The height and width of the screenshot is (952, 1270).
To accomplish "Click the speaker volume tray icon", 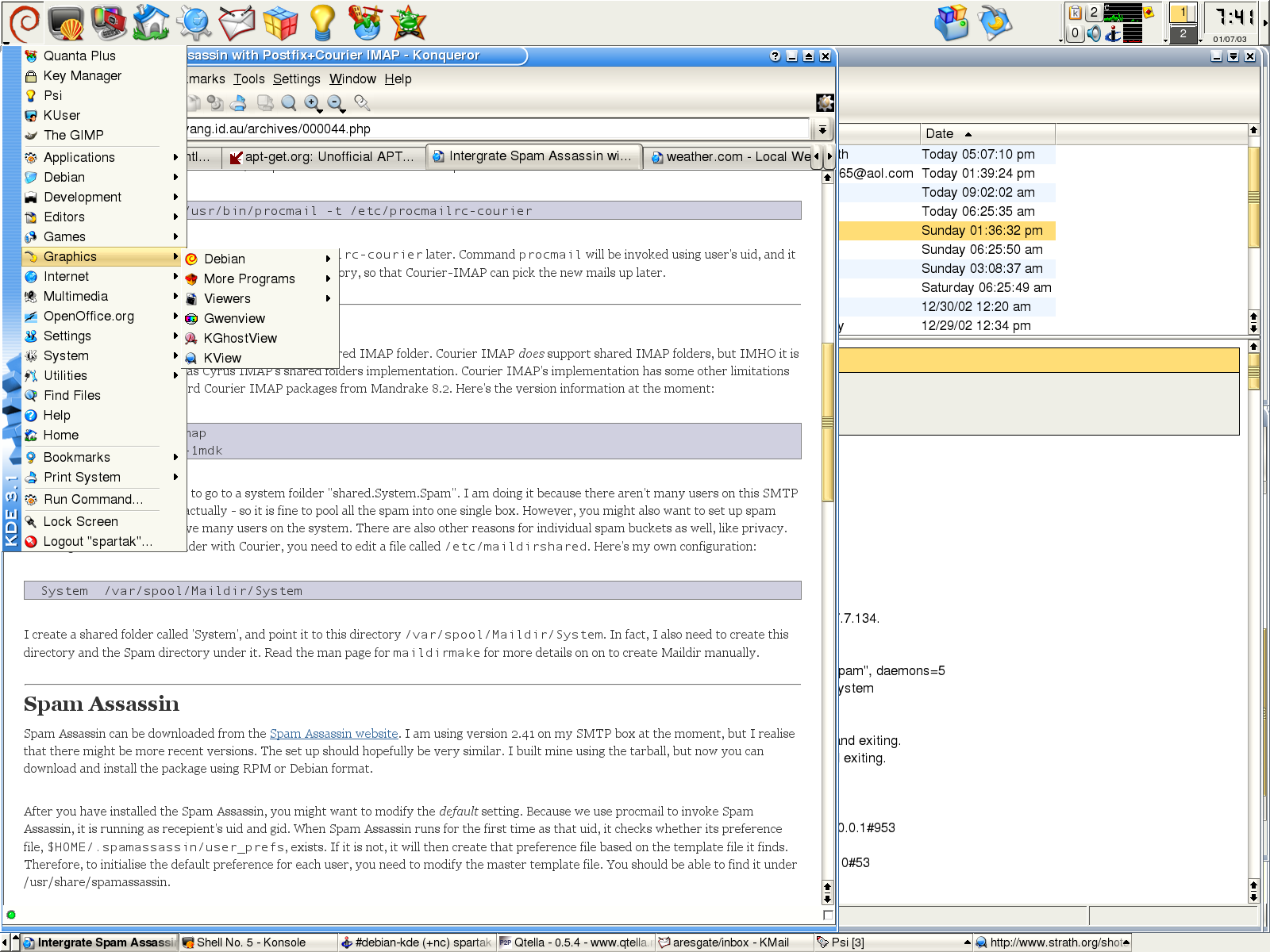I will click(x=1095, y=33).
